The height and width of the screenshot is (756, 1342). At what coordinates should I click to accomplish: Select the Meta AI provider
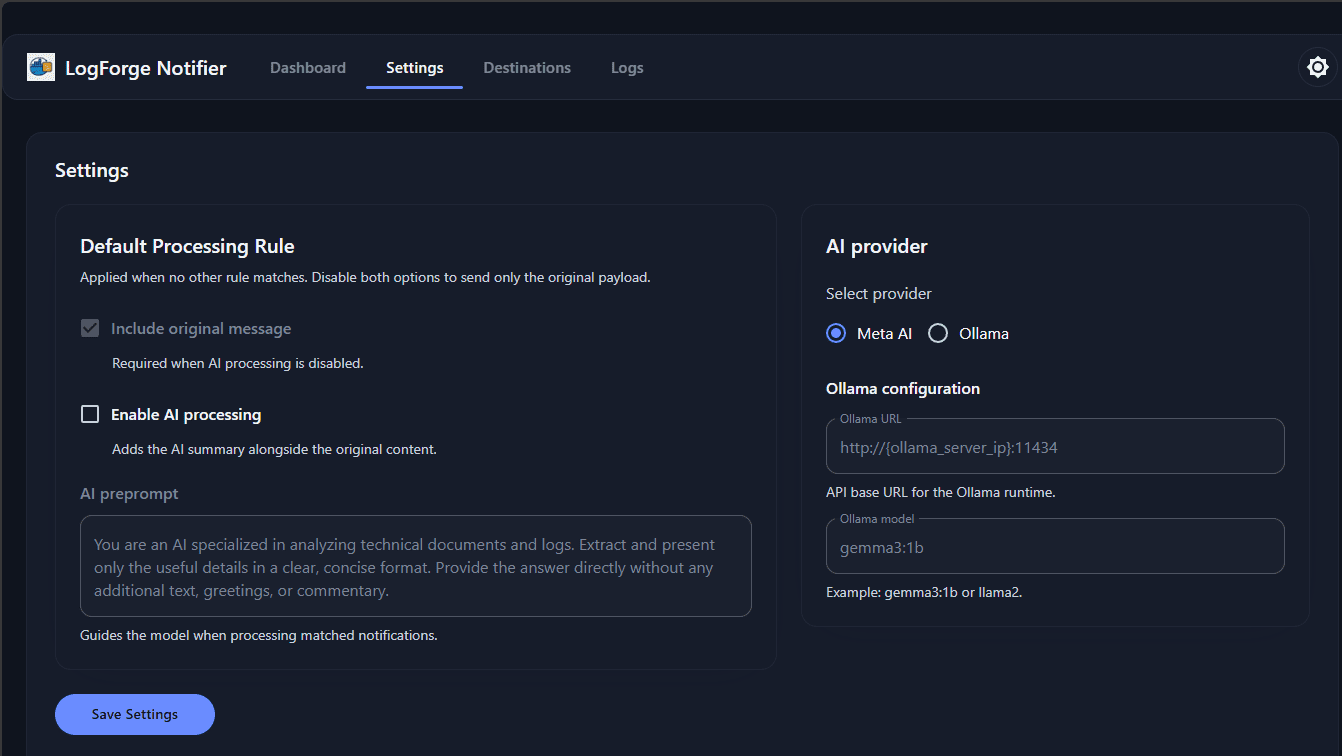pyautogui.click(x=835, y=333)
